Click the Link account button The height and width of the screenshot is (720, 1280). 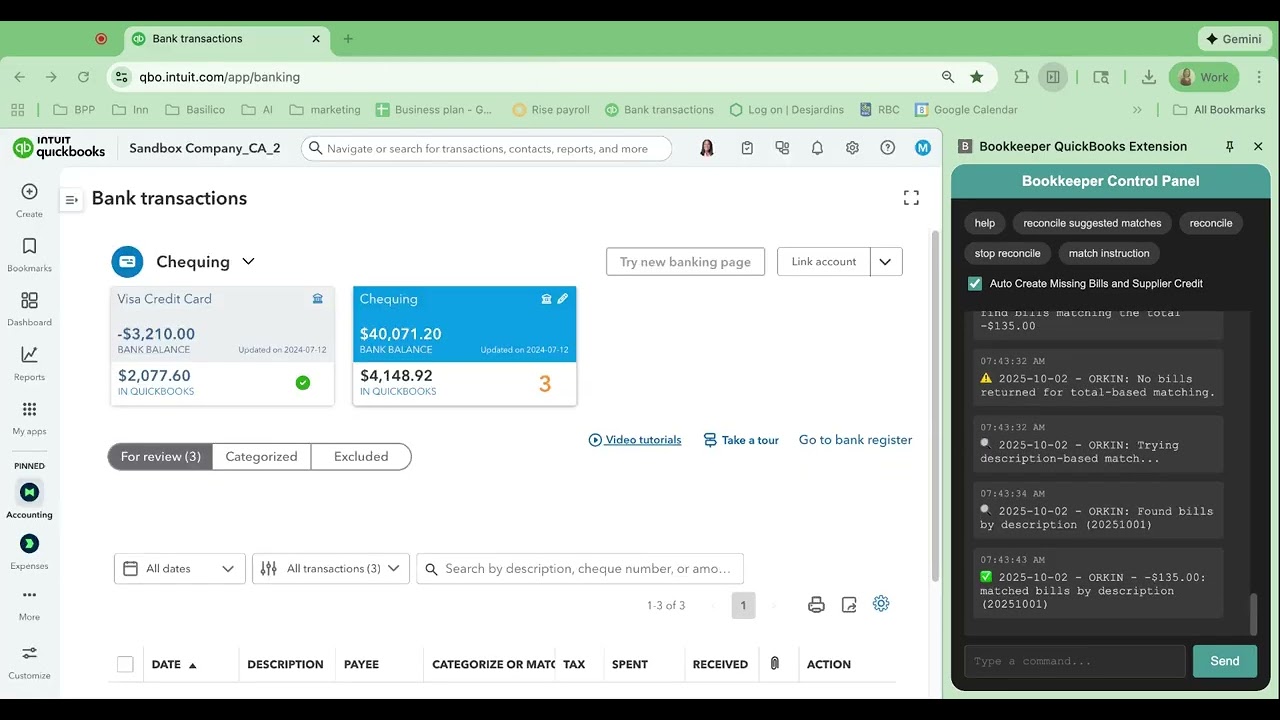pos(824,262)
